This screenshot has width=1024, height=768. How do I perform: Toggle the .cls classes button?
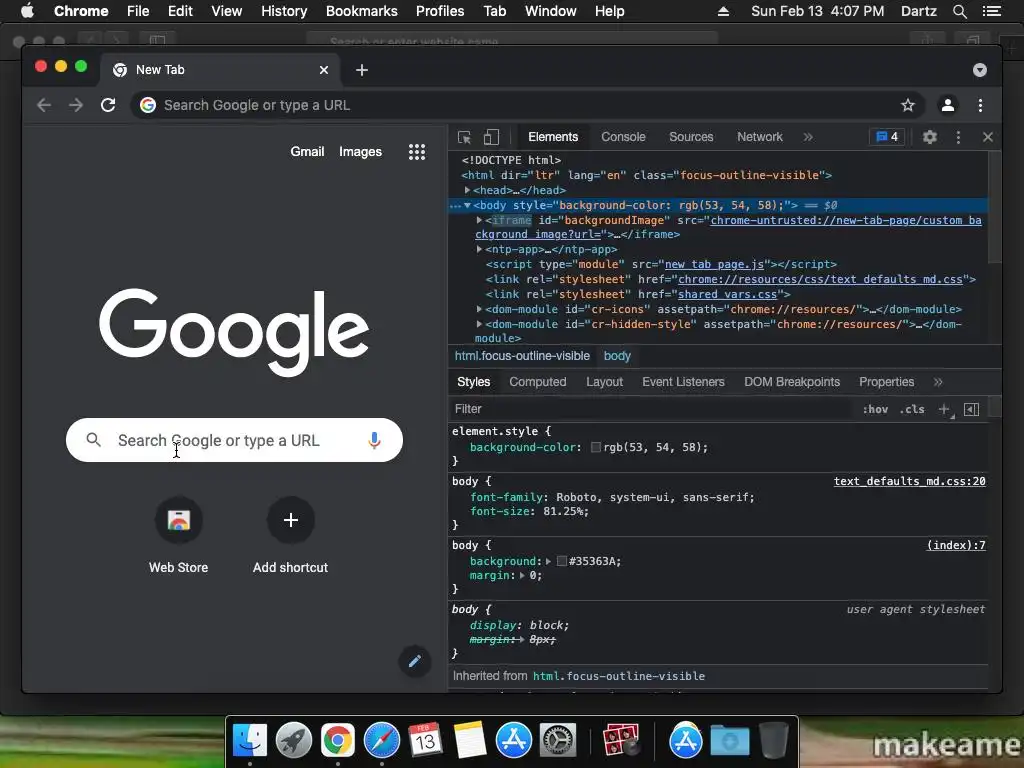(x=912, y=409)
